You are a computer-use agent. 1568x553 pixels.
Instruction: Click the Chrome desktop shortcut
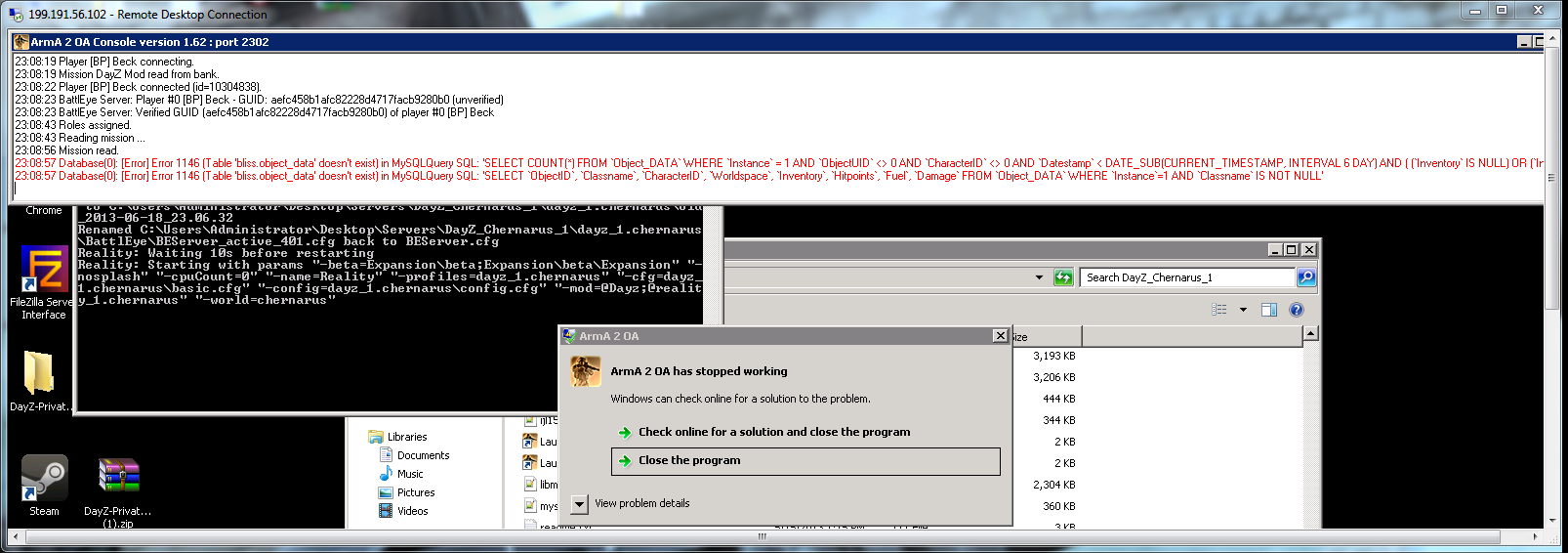coord(43,210)
